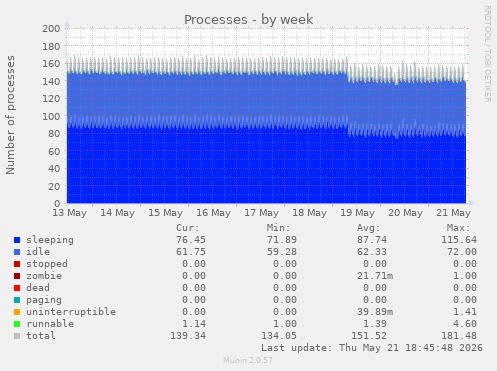Screen dimensions: 497x371
Task: Click the '15 May' x-axis label
Action: [166, 213]
